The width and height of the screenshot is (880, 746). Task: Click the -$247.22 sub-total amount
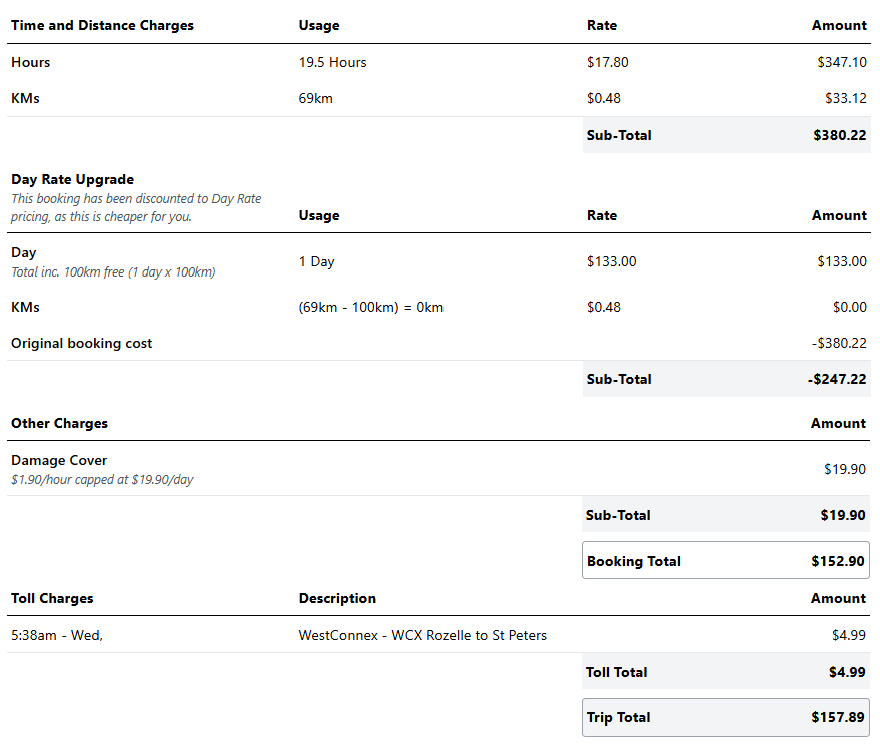coord(836,379)
